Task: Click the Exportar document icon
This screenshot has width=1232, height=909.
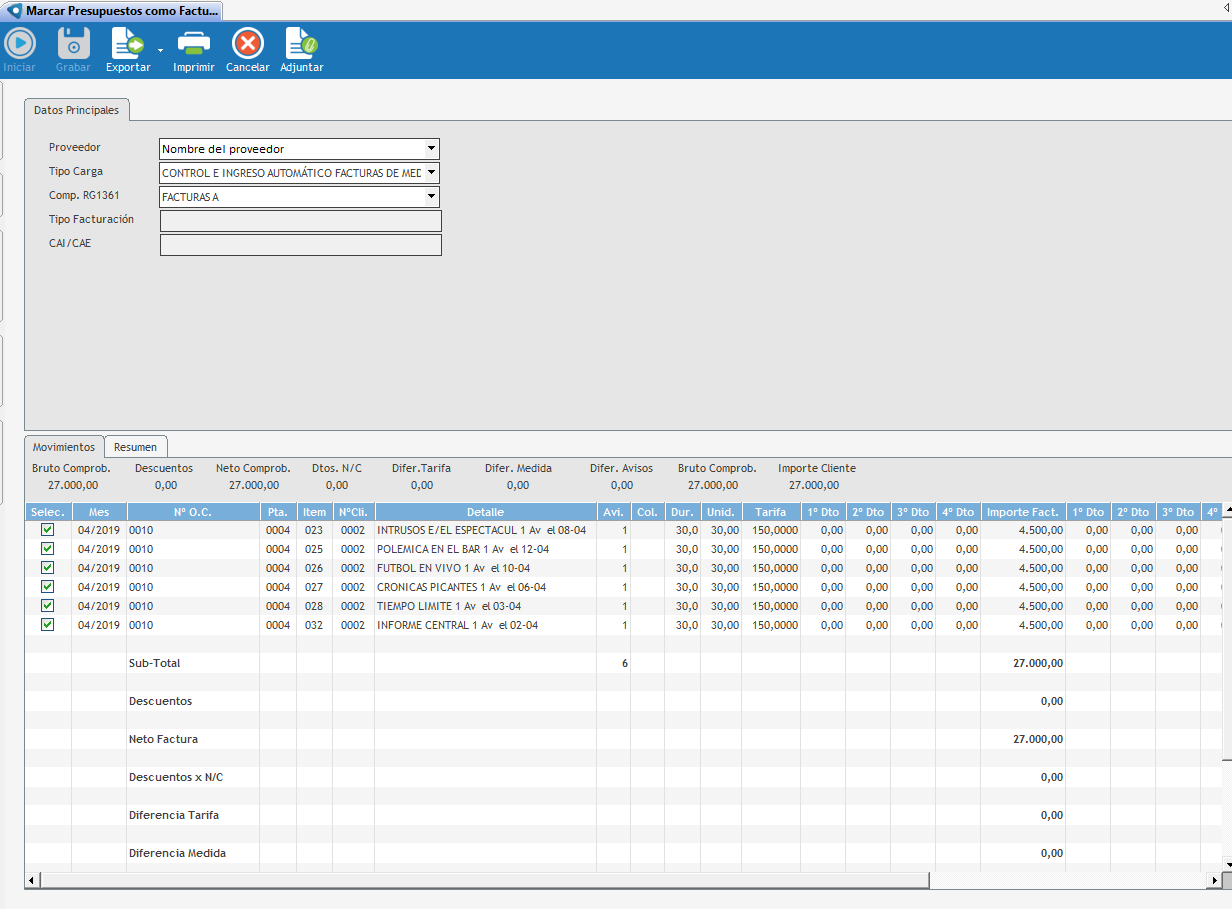Action: point(128,44)
